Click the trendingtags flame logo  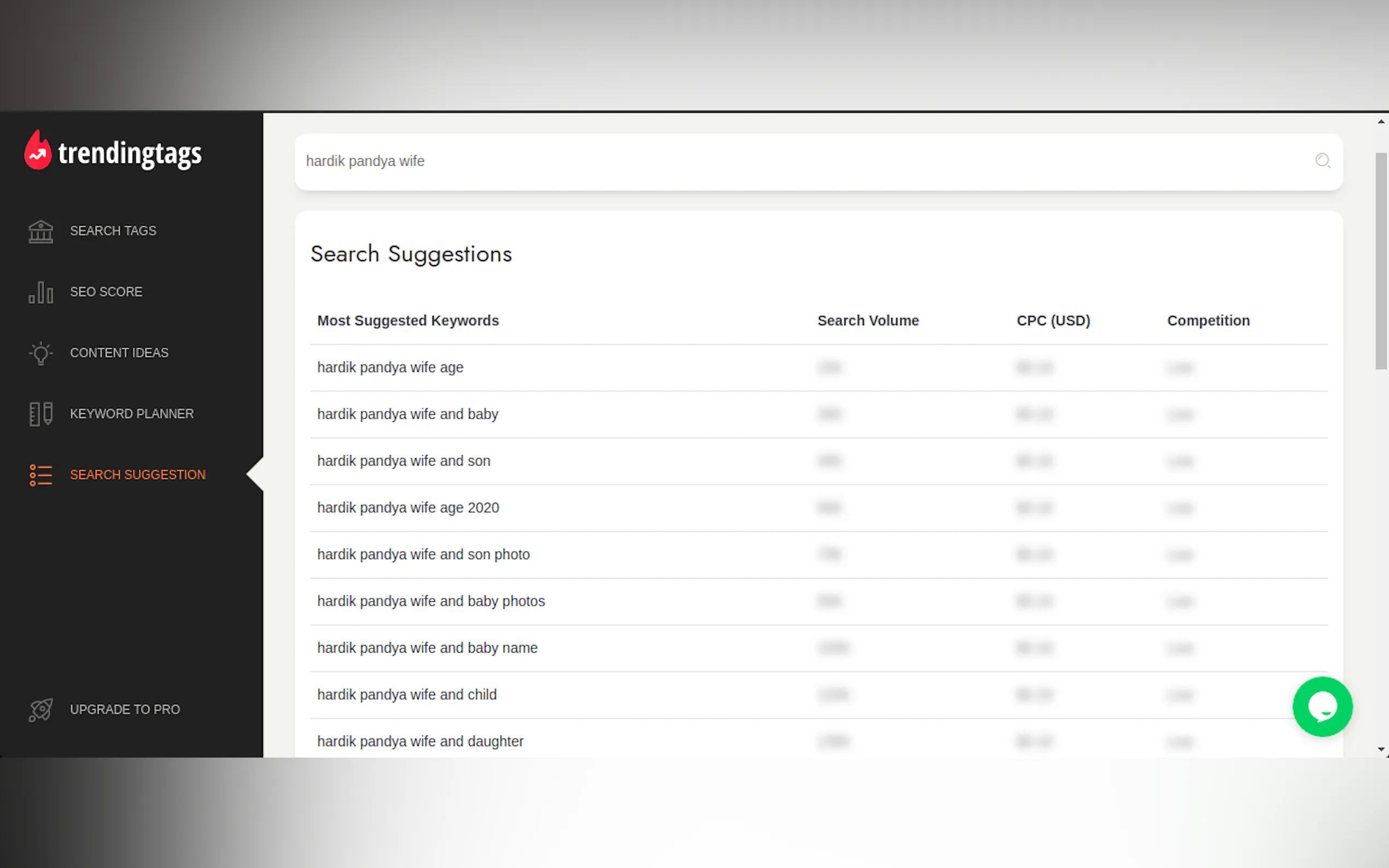[x=38, y=150]
